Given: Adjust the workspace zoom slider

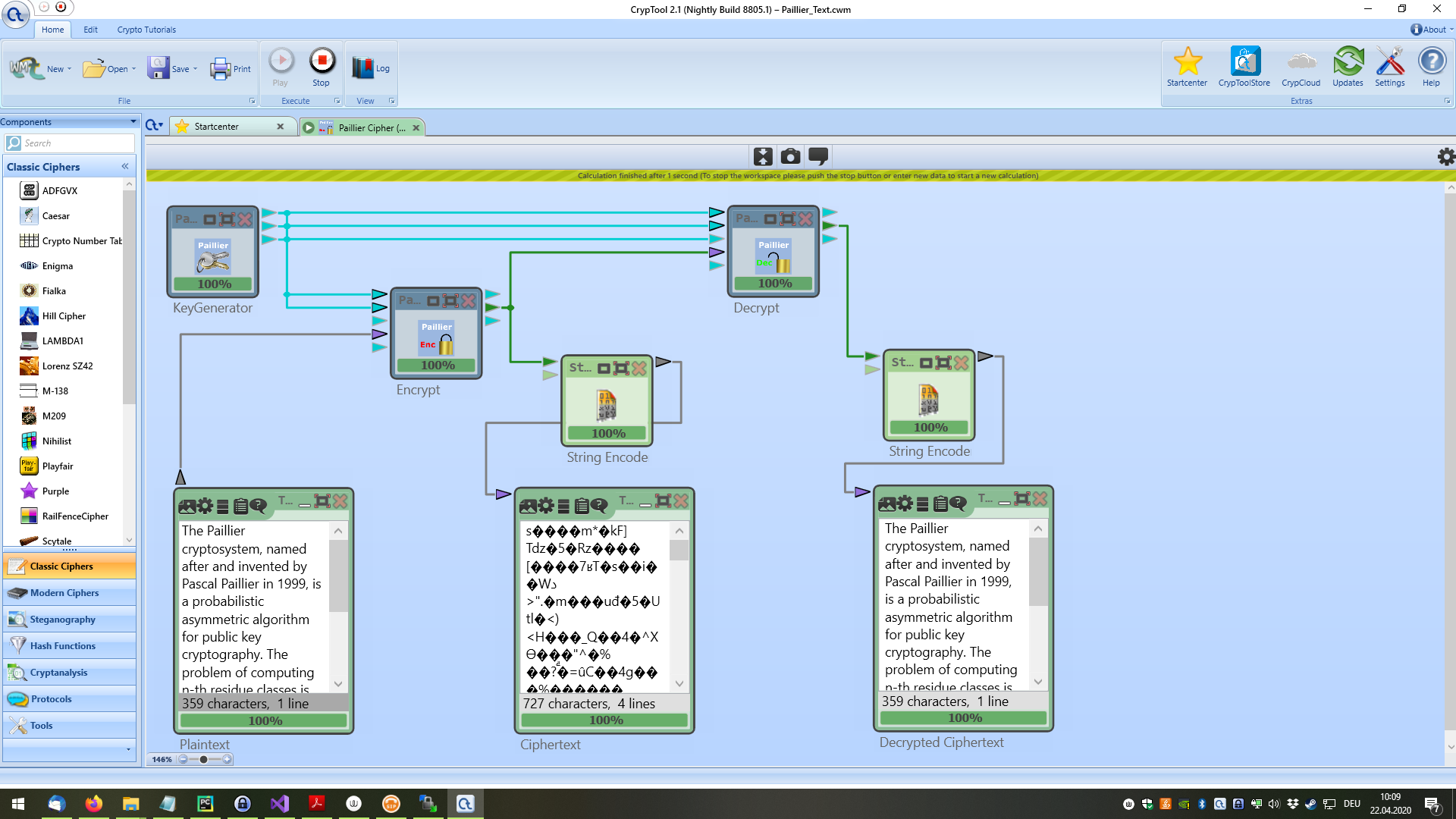Looking at the screenshot, I should point(203,759).
